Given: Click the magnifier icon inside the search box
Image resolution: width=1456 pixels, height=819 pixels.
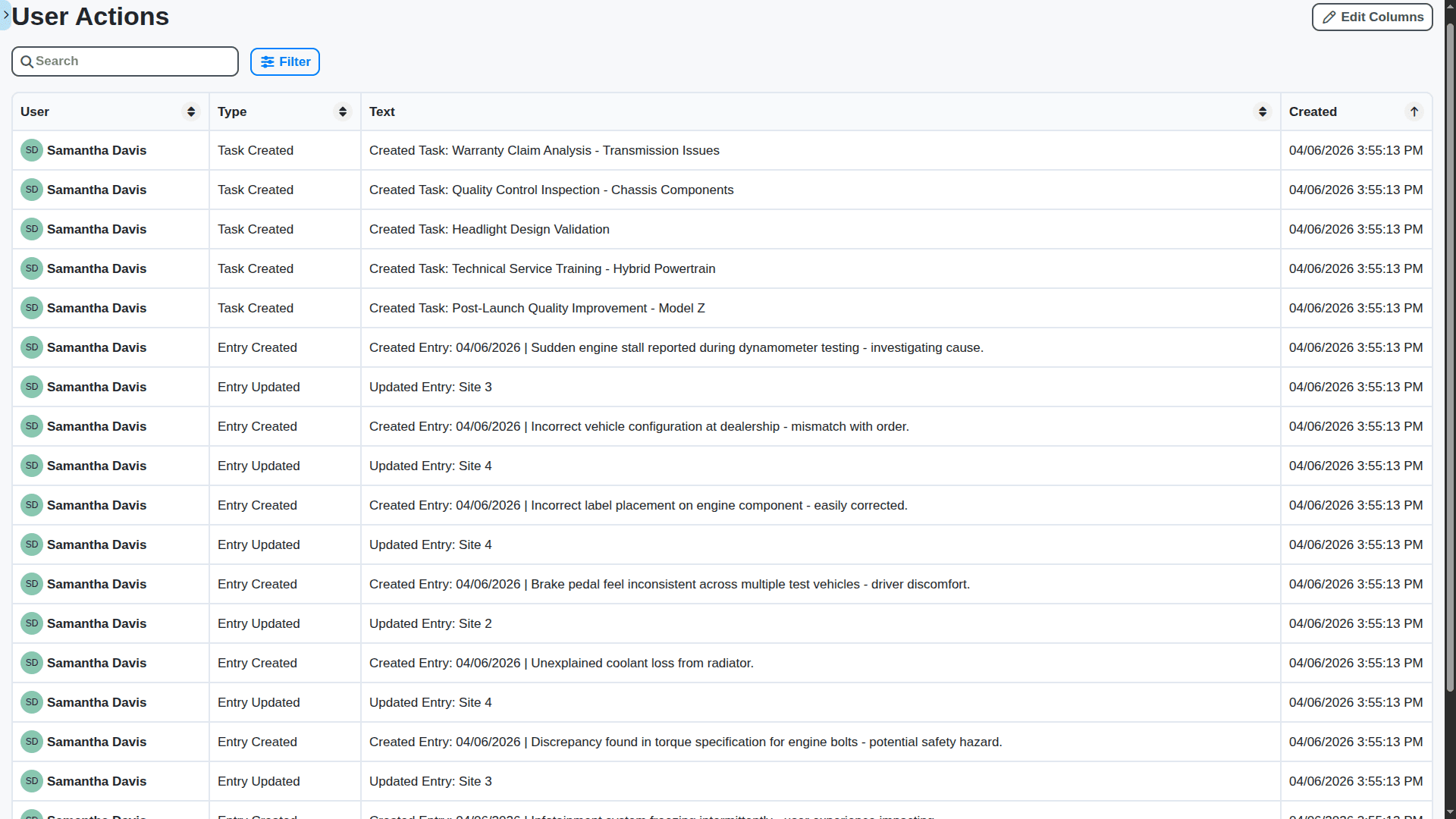Looking at the screenshot, I should click(x=27, y=61).
